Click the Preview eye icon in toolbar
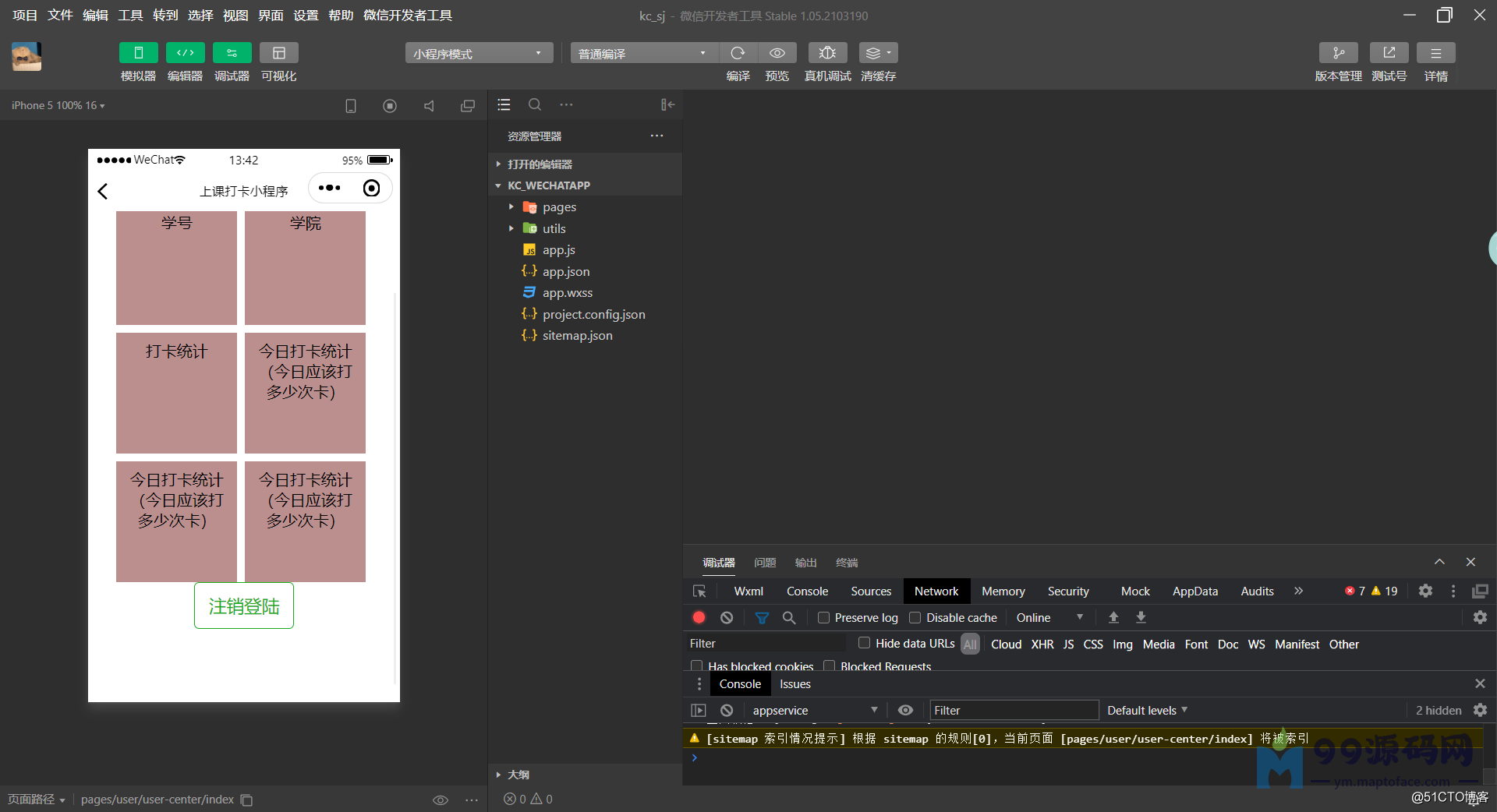This screenshot has height=812, width=1497. coord(777,53)
